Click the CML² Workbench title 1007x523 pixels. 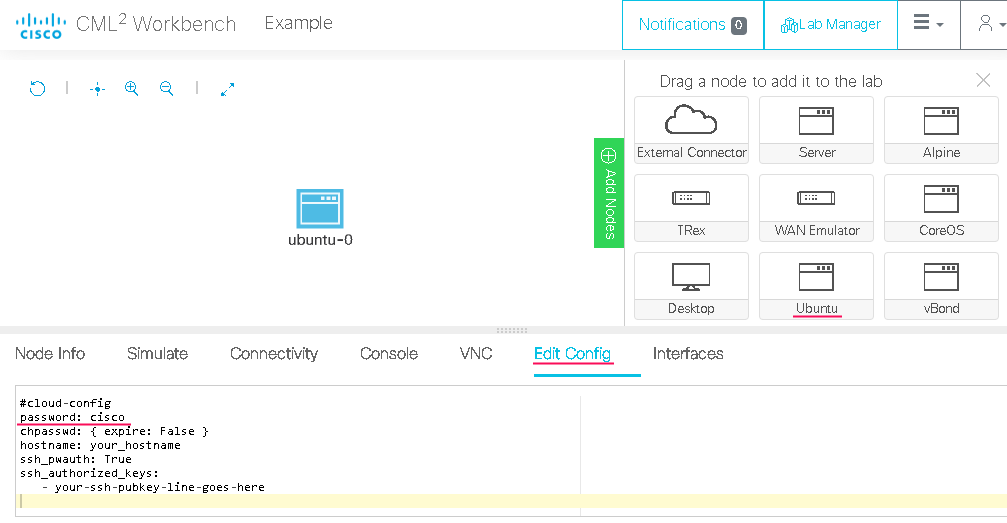[156, 24]
